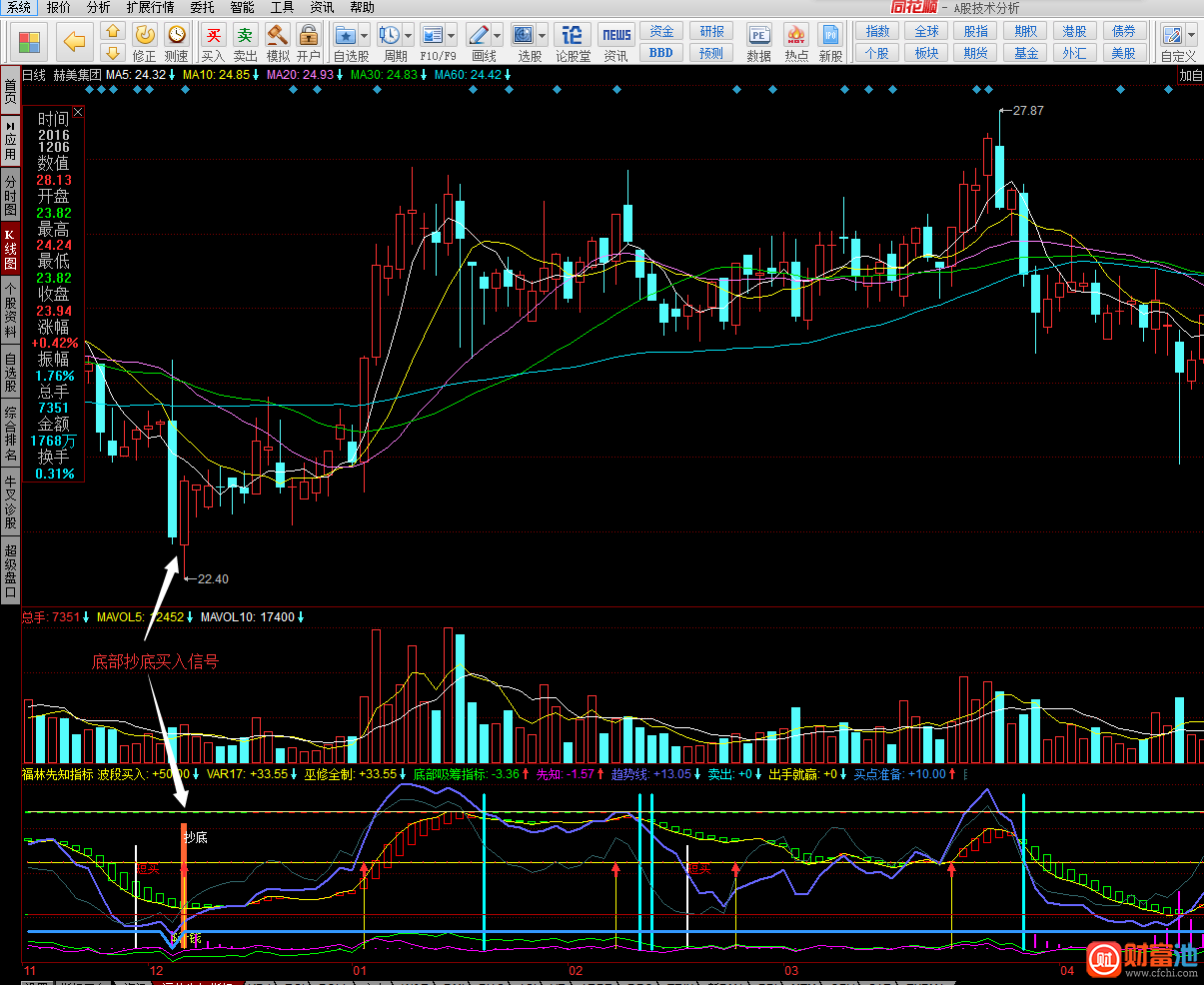Run the 测速 speed test
Image resolution: width=1204 pixels, height=985 pixels.
[x=176, y=42]
